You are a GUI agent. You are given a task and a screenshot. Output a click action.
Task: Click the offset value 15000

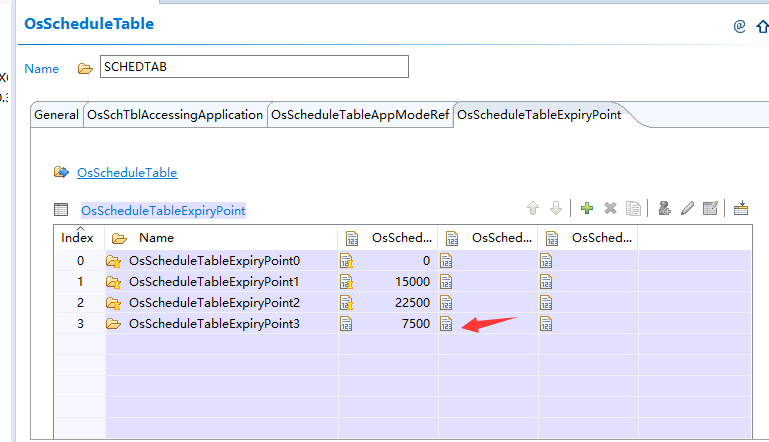tap(412, 282)
